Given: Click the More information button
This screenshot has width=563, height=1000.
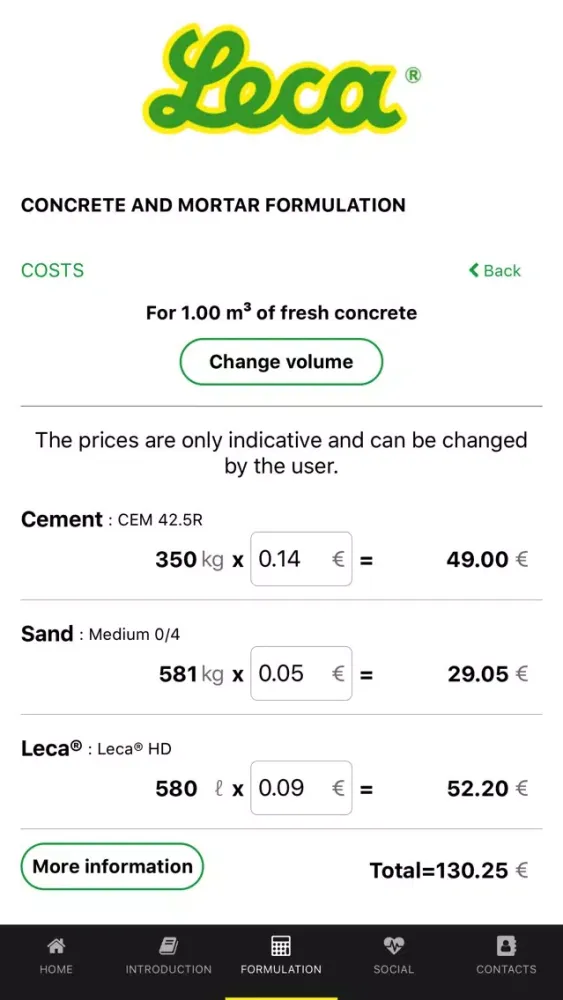Looking at the screenshot, I should coord(112,867).
